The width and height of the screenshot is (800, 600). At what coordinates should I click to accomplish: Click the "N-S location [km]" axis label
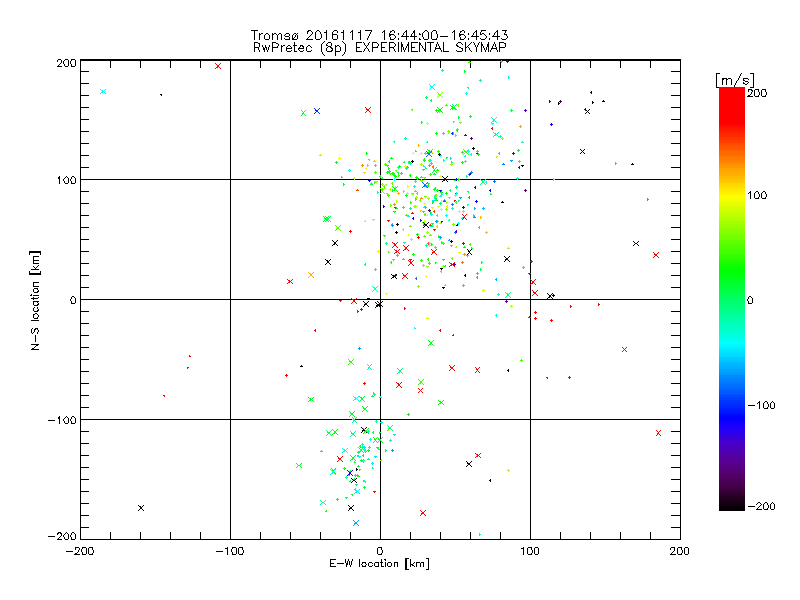point(35,300)
